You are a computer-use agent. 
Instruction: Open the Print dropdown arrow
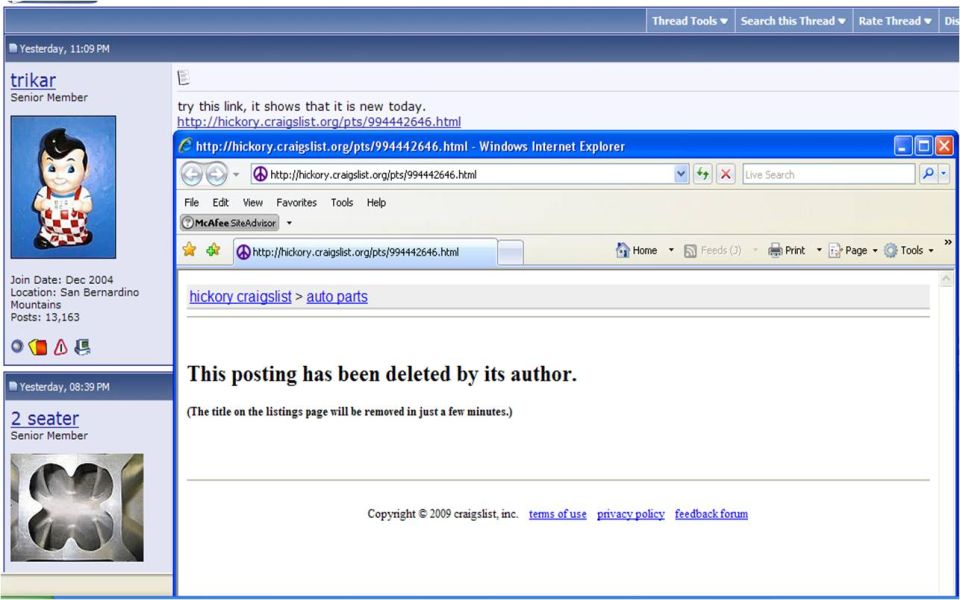click(x=819, y=250)
